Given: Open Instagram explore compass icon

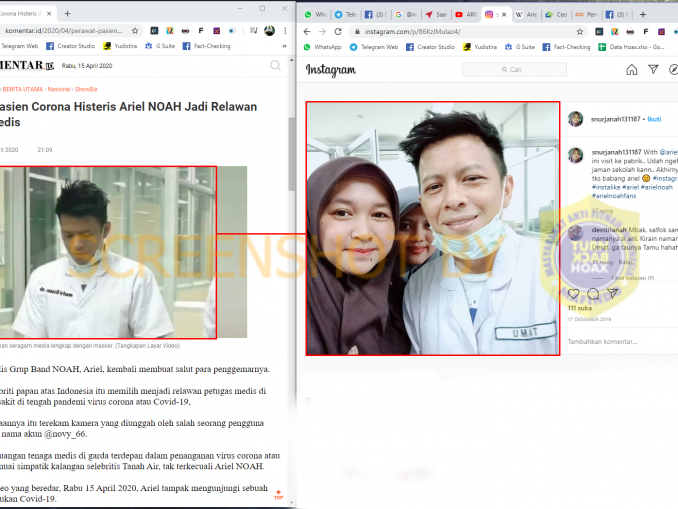Looking at the screenshot, I should tap(673, 69).
